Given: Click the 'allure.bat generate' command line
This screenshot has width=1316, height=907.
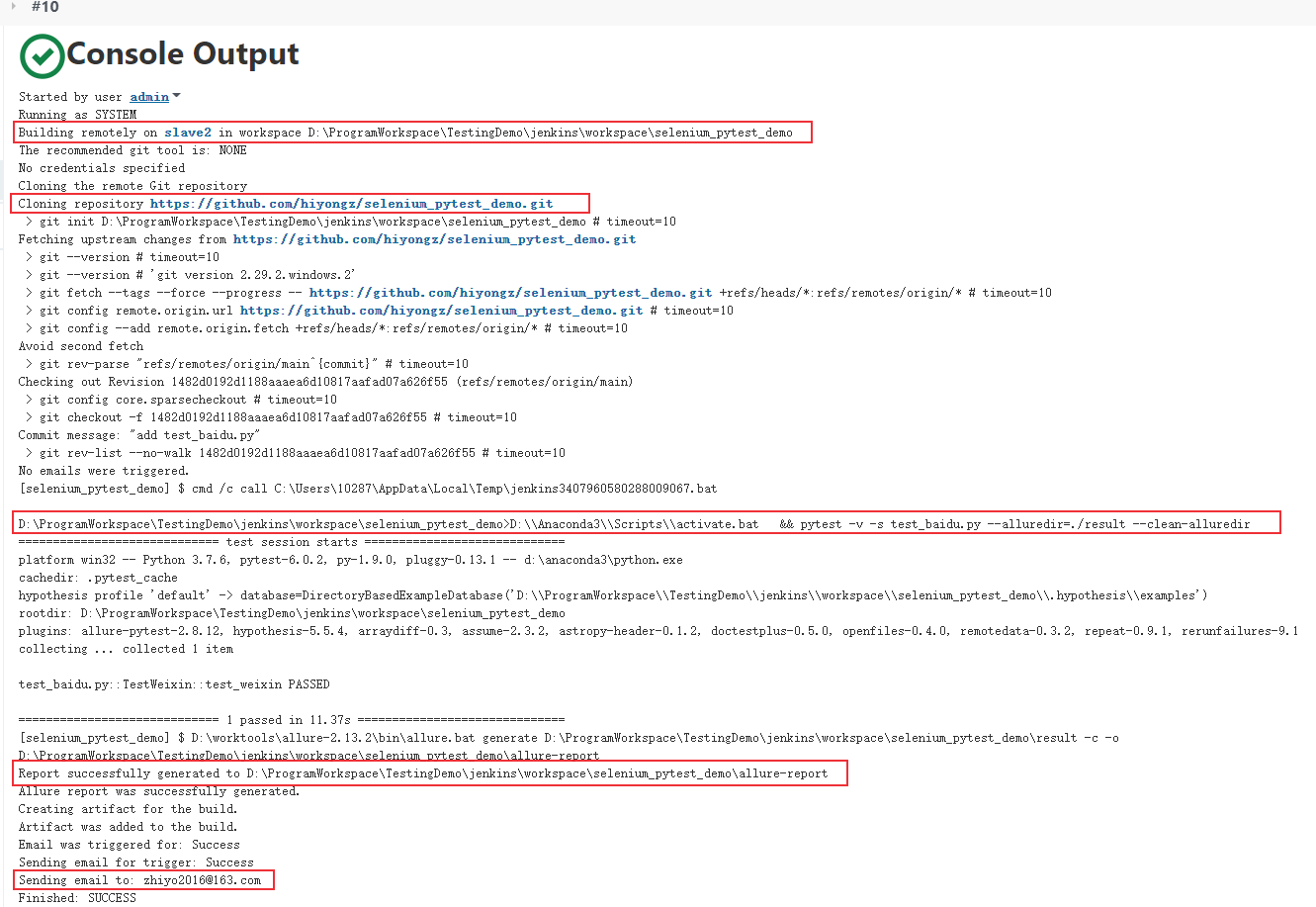Looking at the screenshot, I should (569, 738).
